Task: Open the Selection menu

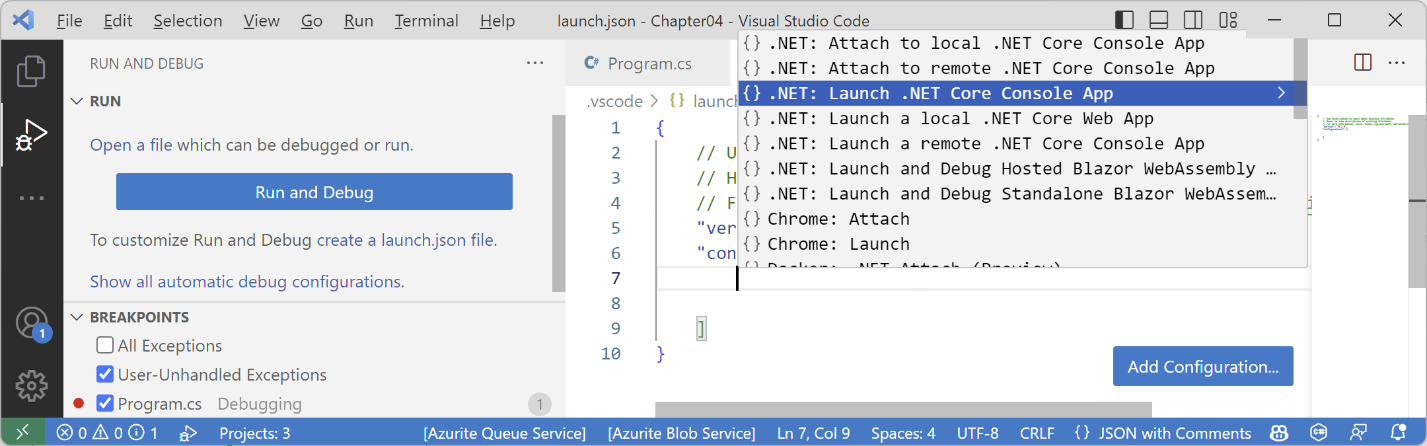Action: (188, 20)
